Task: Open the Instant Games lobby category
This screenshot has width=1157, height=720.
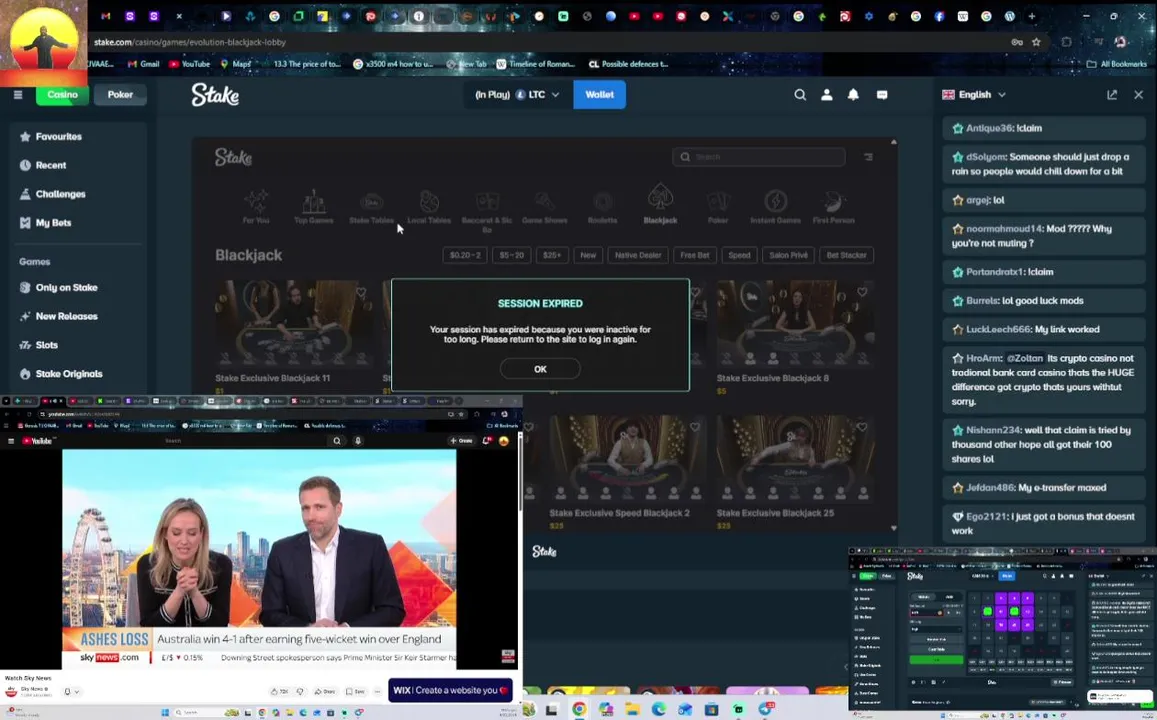Action: 776,206
